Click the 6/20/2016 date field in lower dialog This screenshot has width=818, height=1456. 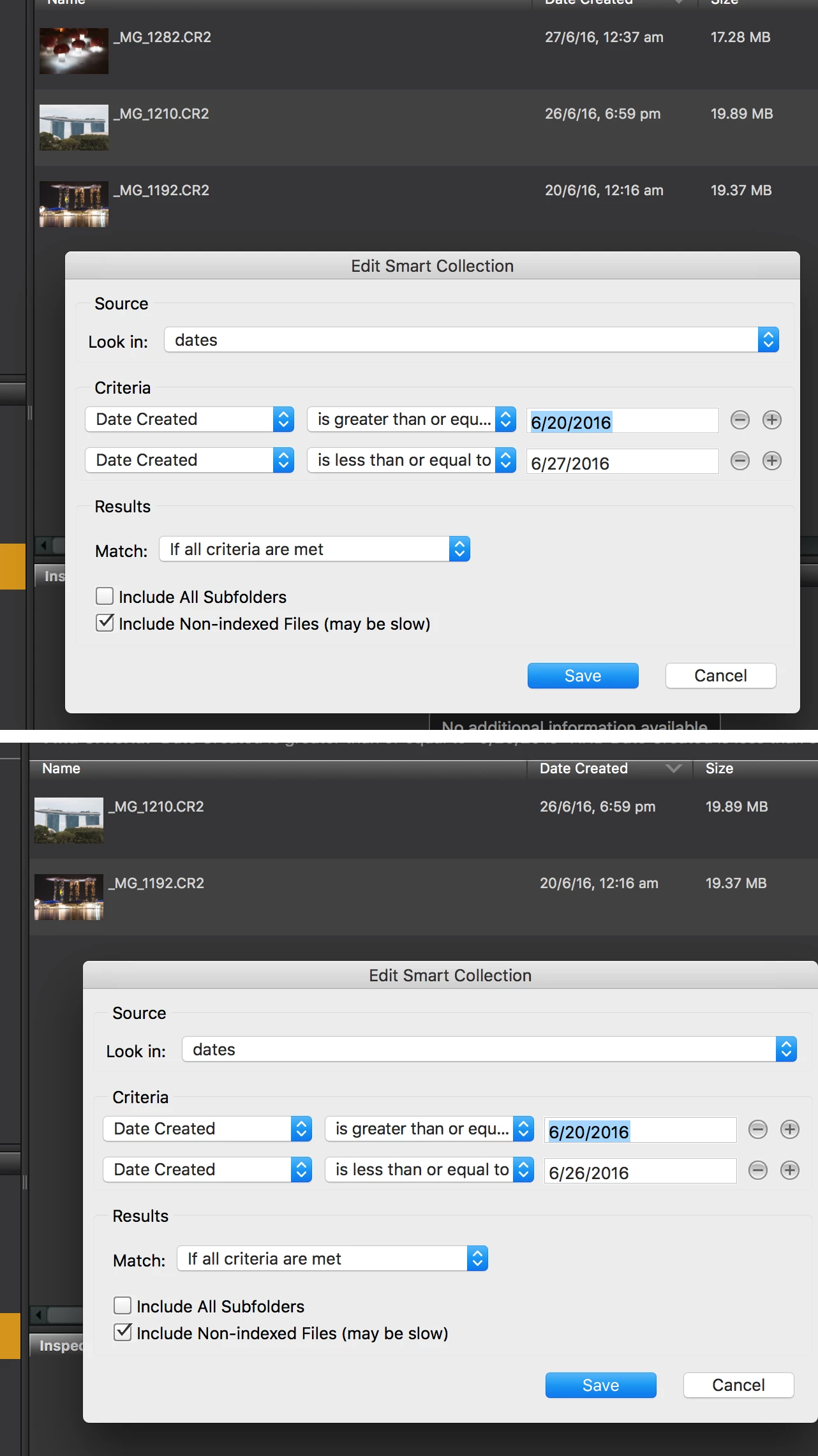[x=641, y=1131]
